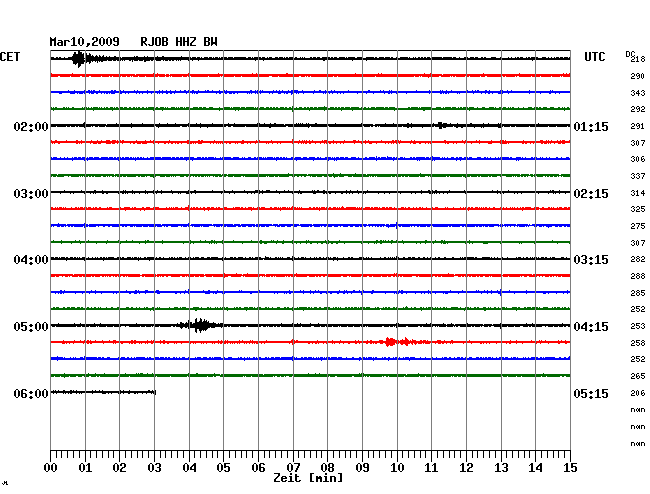Viewport: 650px width, 494px height.
Task: Click the "UTC" time zone label
Action: click(595, 57)
